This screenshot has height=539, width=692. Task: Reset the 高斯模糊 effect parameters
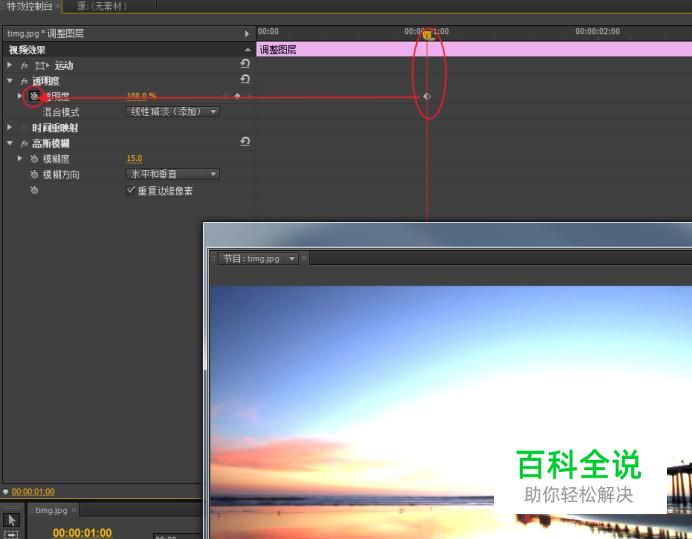click(x=245, y=142)
